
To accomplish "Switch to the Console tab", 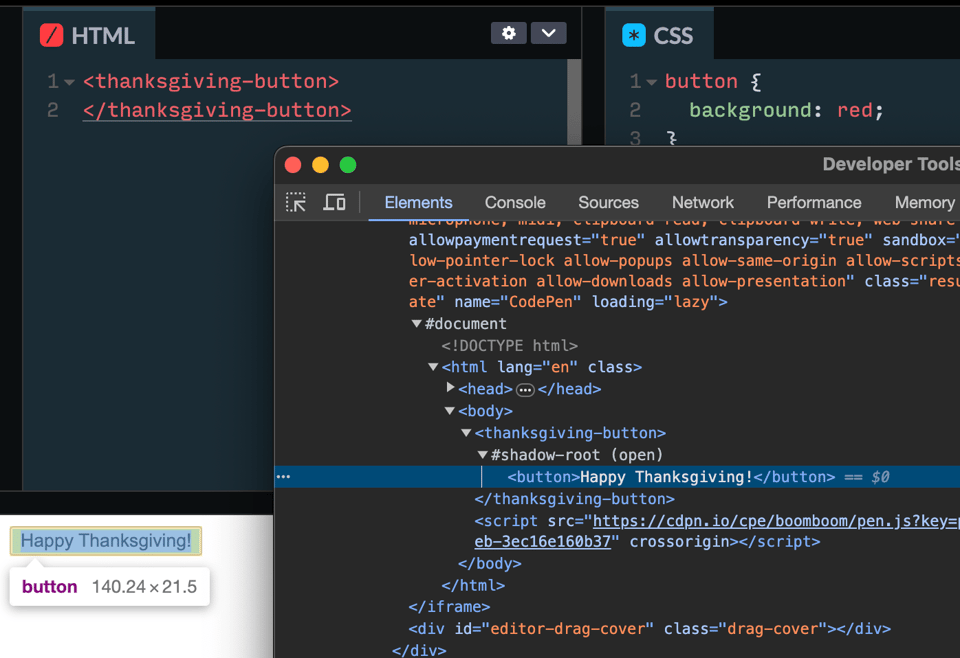I will point(515,202).
